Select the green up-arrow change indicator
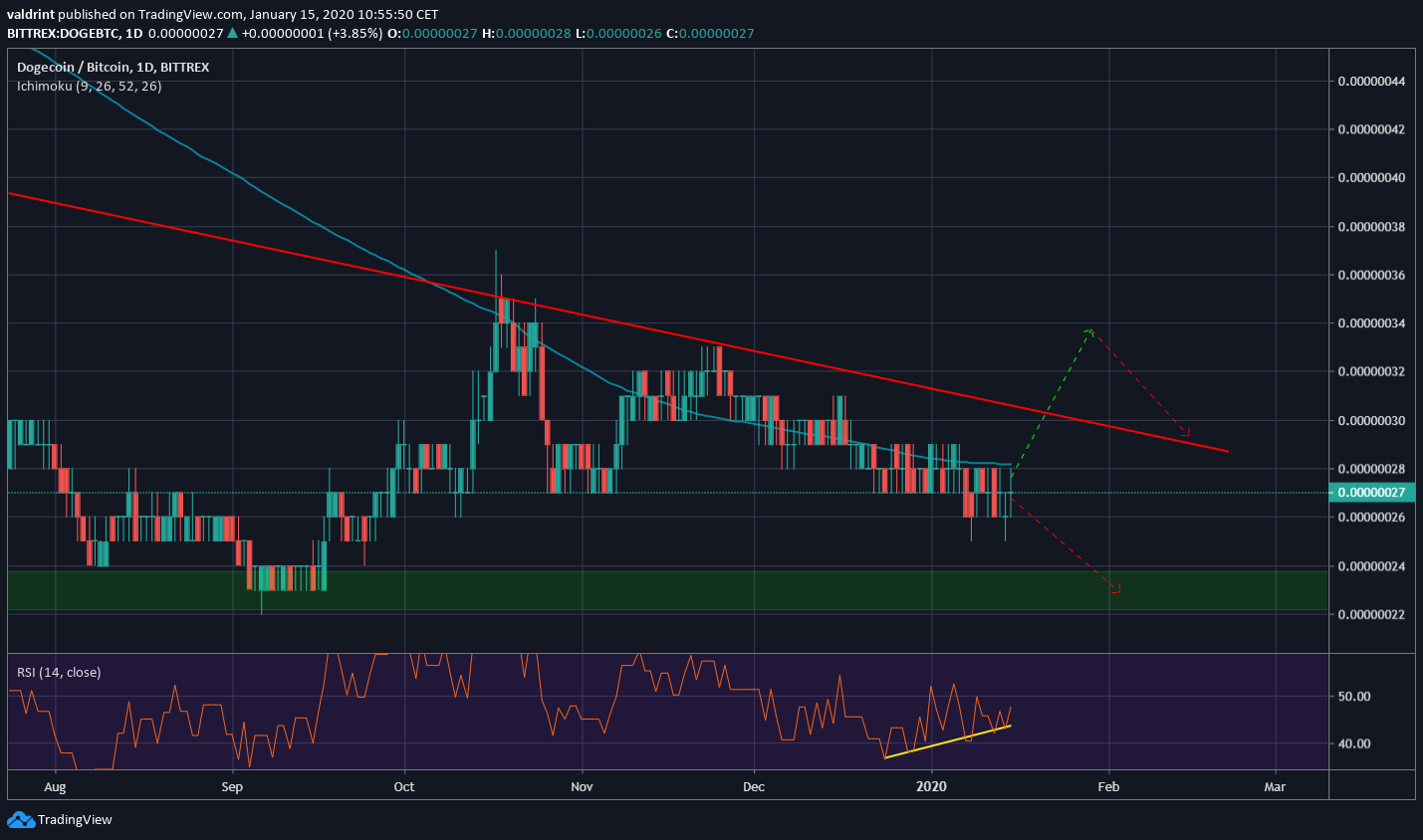This screenshot has height=840, width=1423. tap(234, 33)
